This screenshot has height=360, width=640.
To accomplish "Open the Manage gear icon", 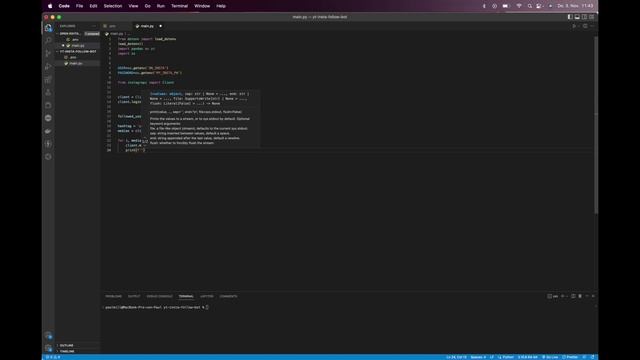I will [48, 348].
